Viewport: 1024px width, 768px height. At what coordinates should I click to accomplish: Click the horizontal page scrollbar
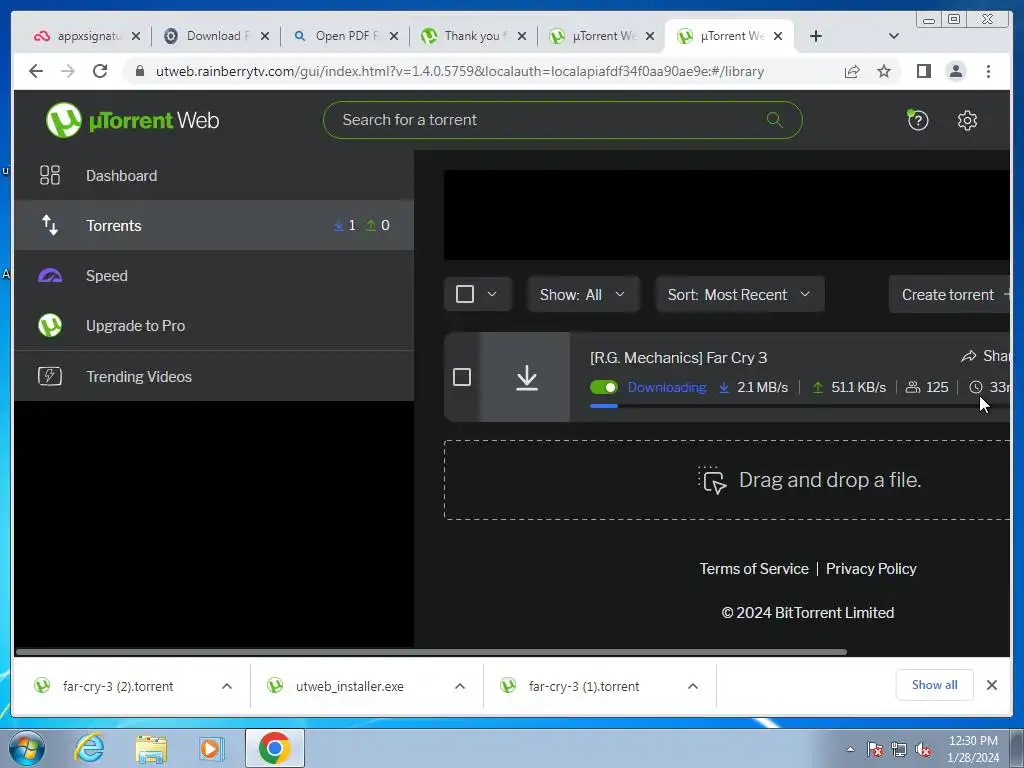[x=431, y=652]
